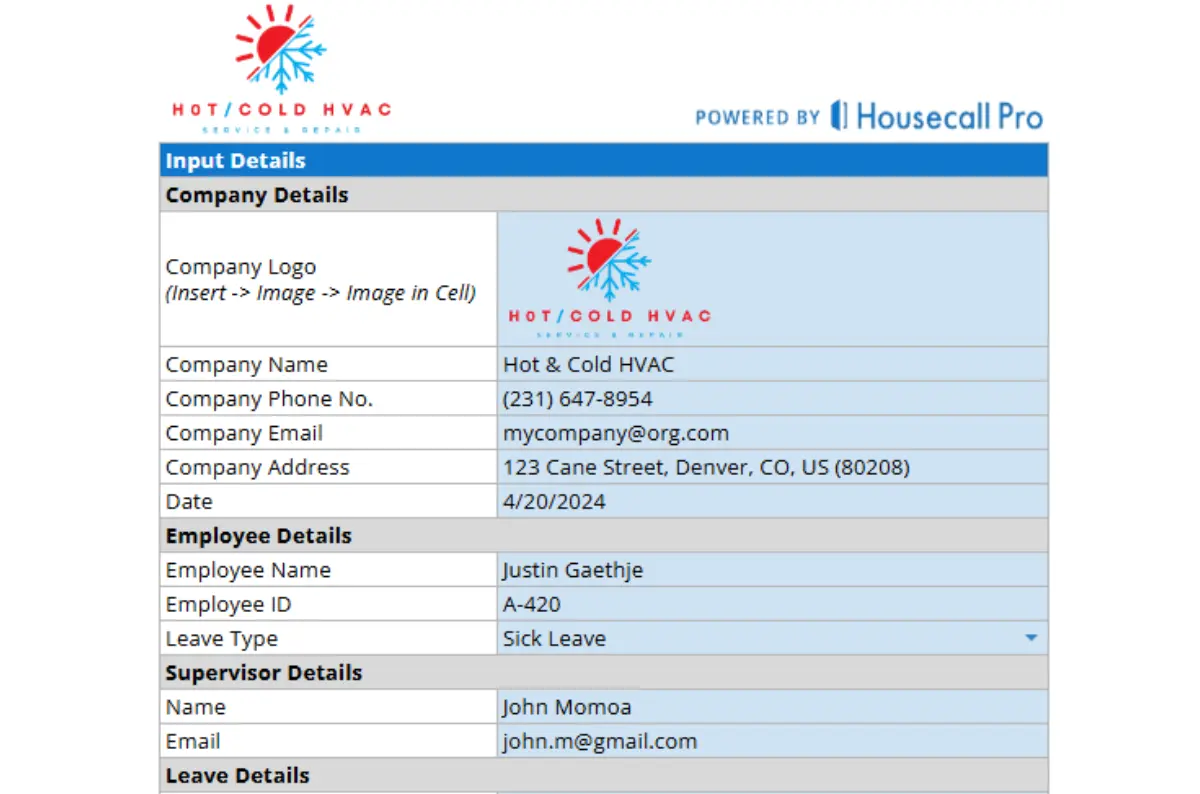
Task: Click the 'Name' label under Supervisor Details
Action: tap(195, 707)
